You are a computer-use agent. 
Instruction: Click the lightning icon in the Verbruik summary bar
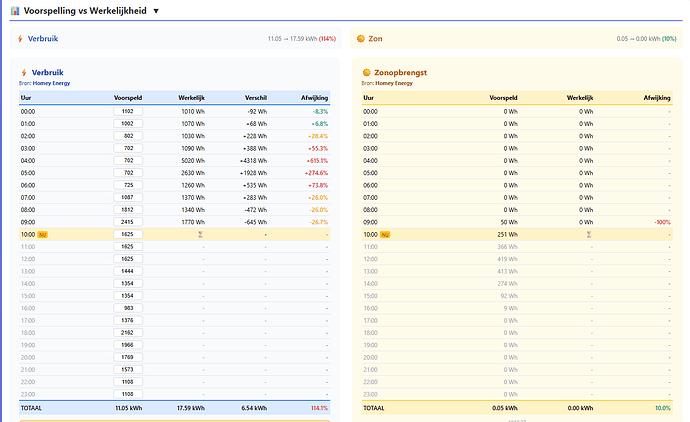20,39
